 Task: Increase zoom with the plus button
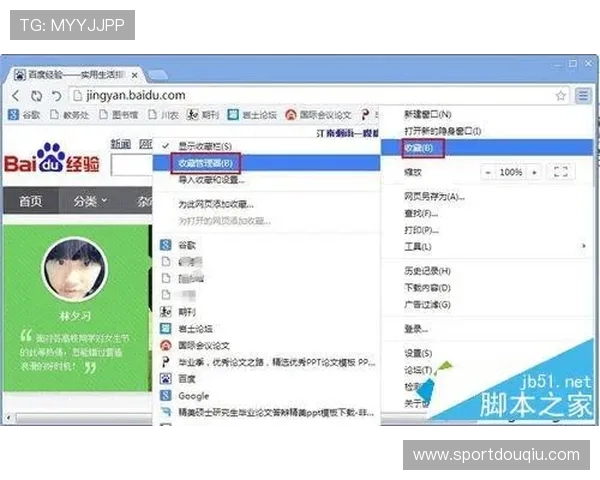pyautogui.click(x=534, y=172)
